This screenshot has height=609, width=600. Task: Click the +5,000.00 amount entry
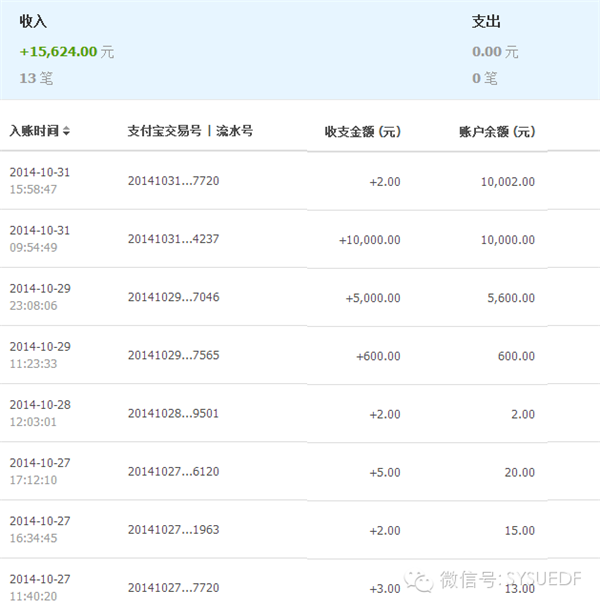[372, 298]
